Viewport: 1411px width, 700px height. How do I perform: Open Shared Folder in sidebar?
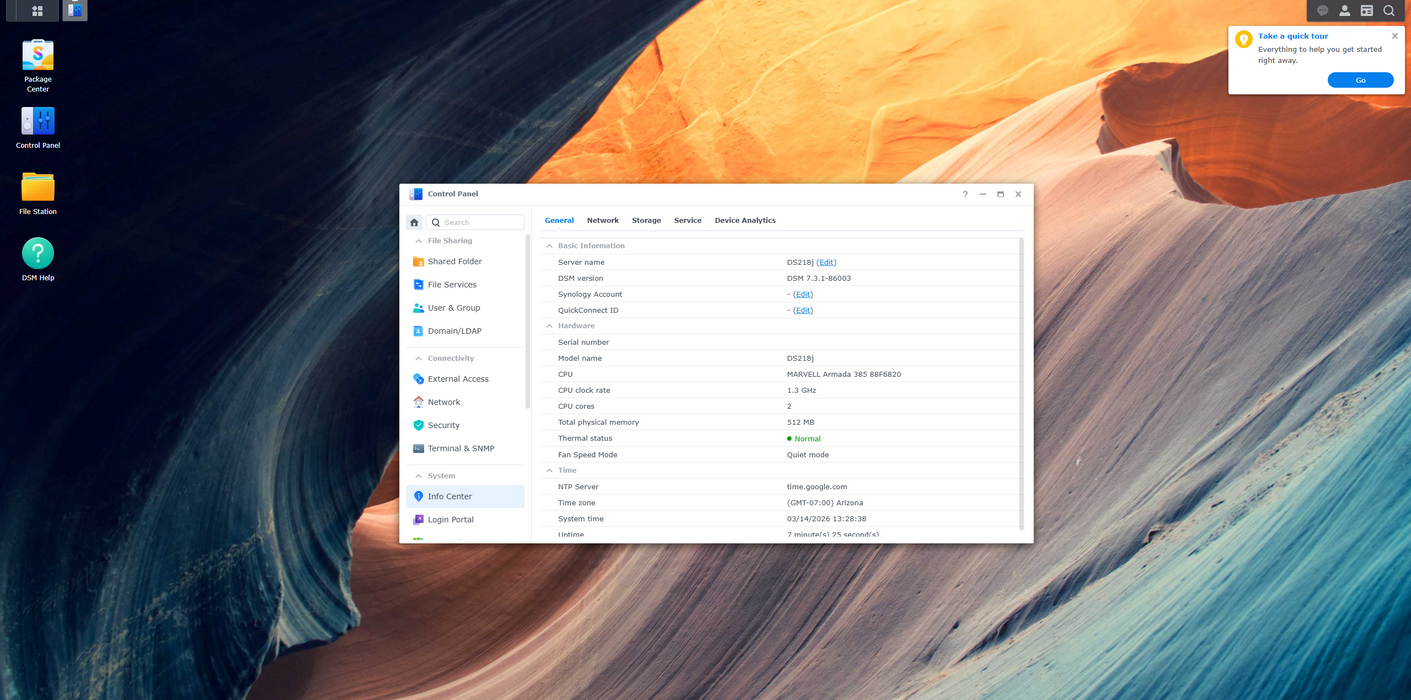pos(454,262)
